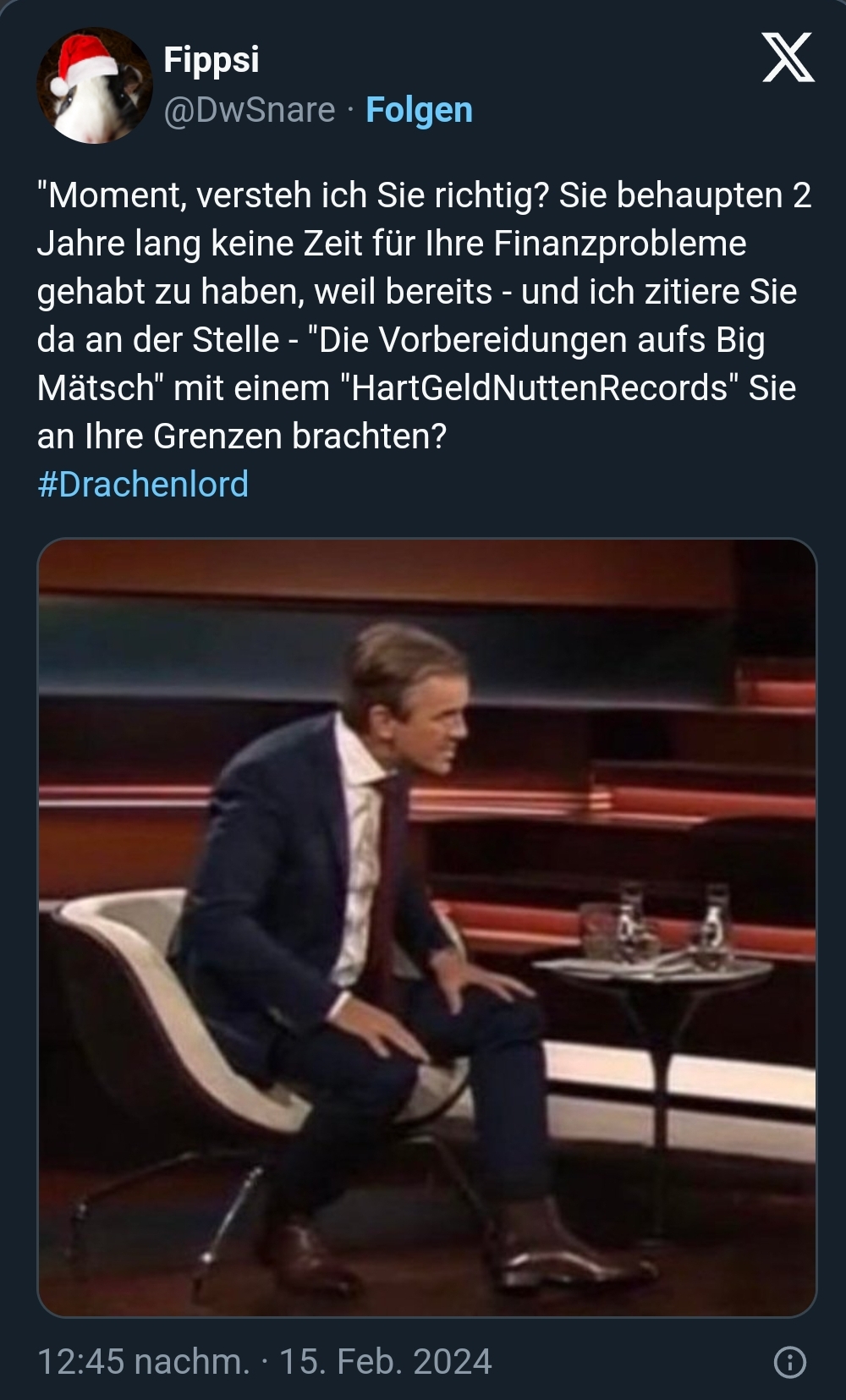
Task: Open the X logo link
Action: 788,58
